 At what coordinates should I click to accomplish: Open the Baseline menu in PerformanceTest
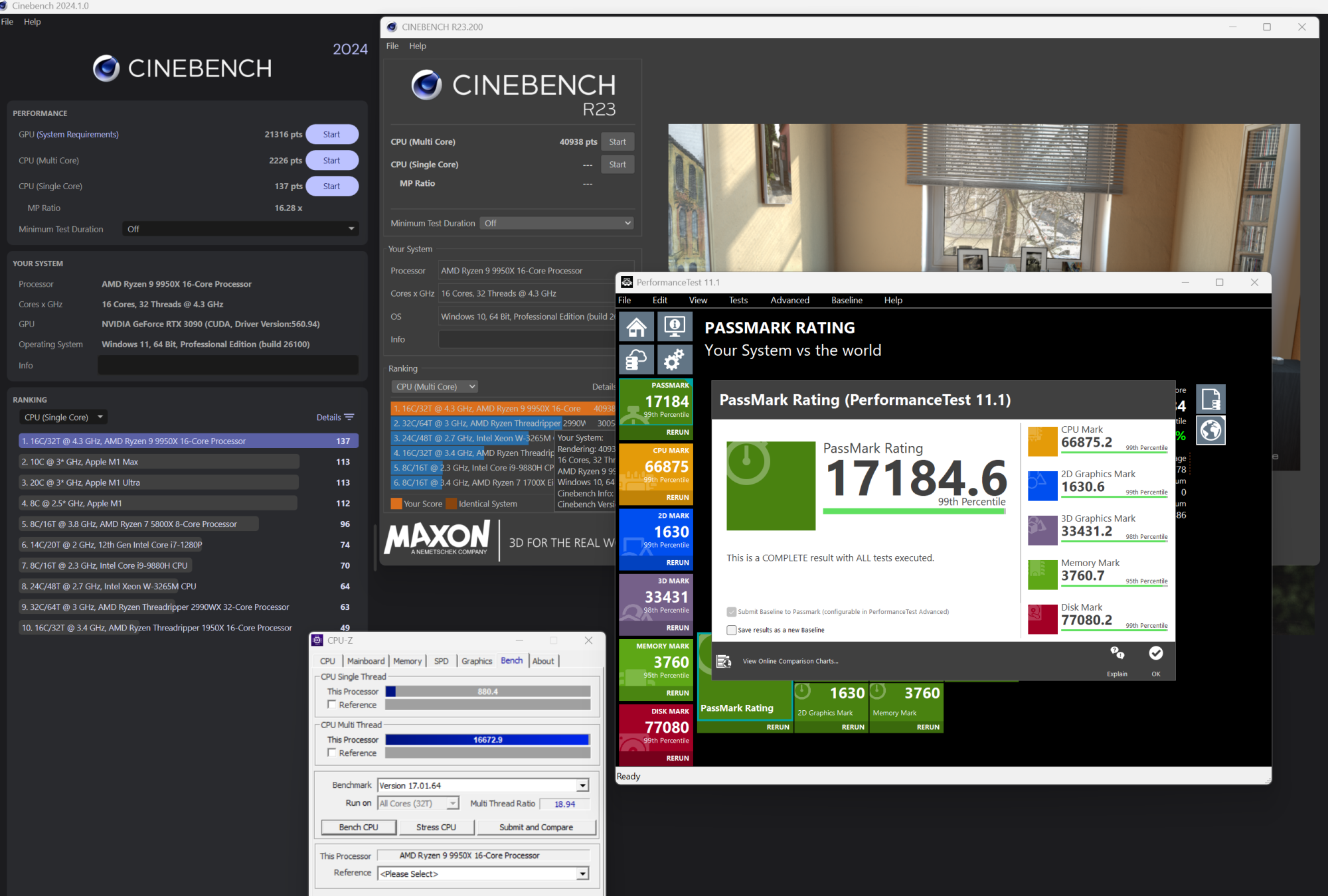point(847,301)
